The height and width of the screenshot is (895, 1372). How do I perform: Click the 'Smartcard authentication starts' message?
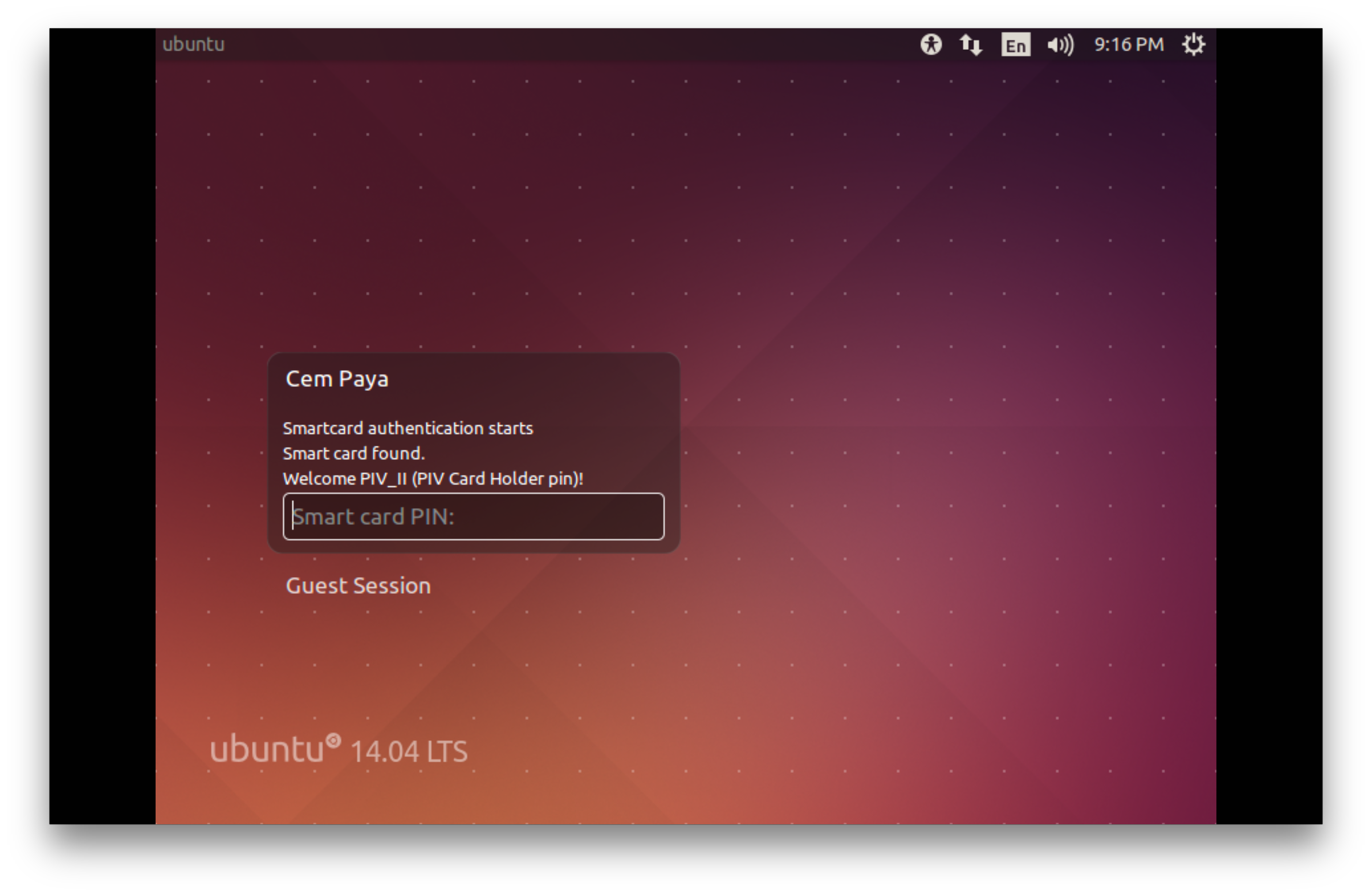pos(408,428)
